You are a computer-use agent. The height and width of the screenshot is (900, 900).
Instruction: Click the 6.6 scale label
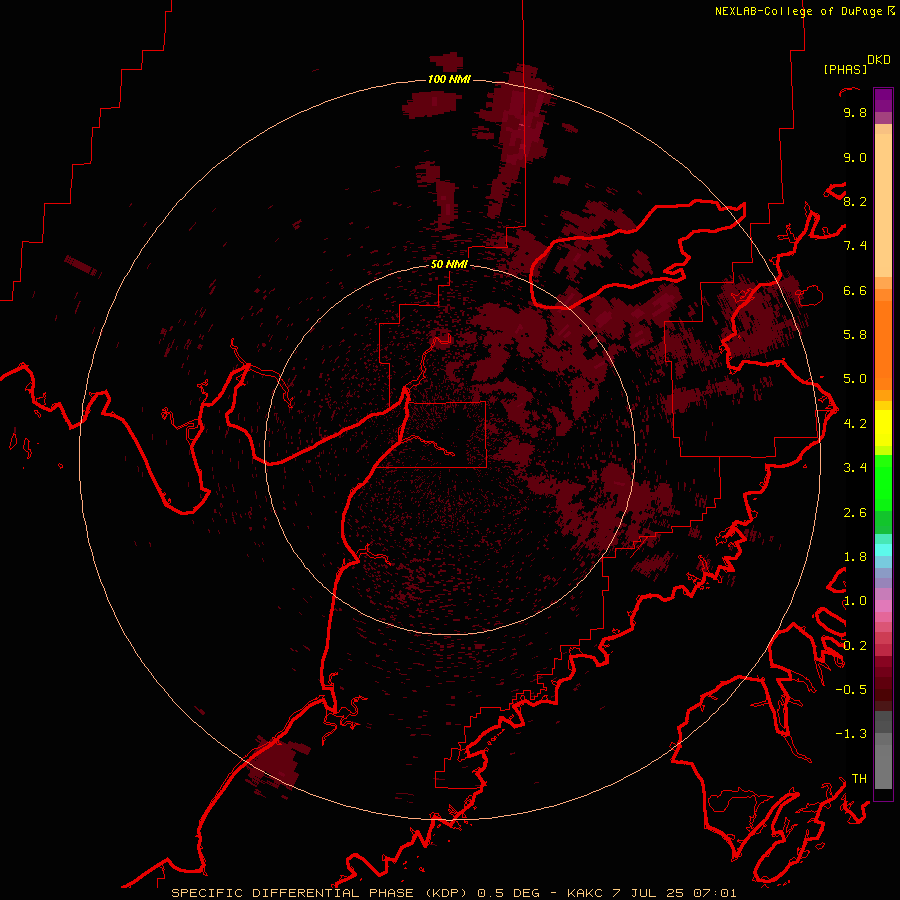[855, 290]
